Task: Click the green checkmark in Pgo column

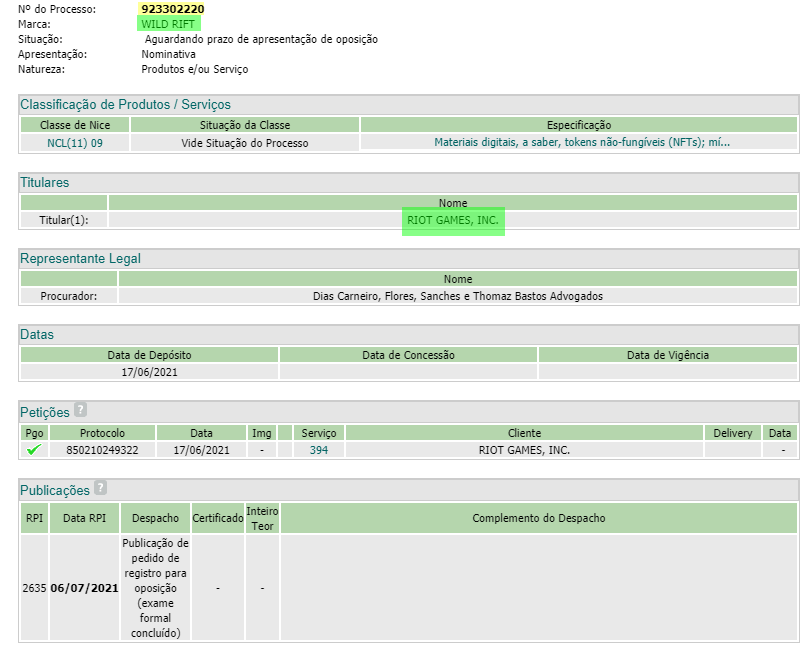Action: tap(34, 450)
